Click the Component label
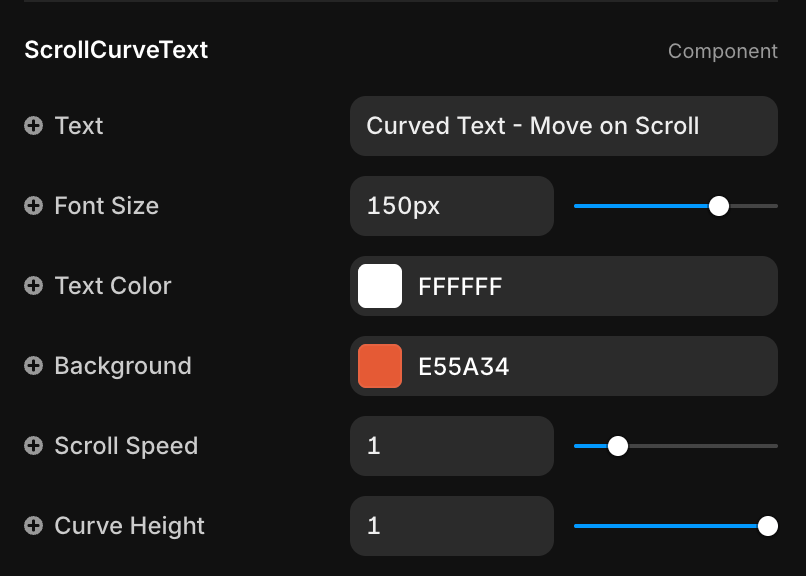Viewport: 806px width, 576px height. pyautogui.click(x=722, y=51)
